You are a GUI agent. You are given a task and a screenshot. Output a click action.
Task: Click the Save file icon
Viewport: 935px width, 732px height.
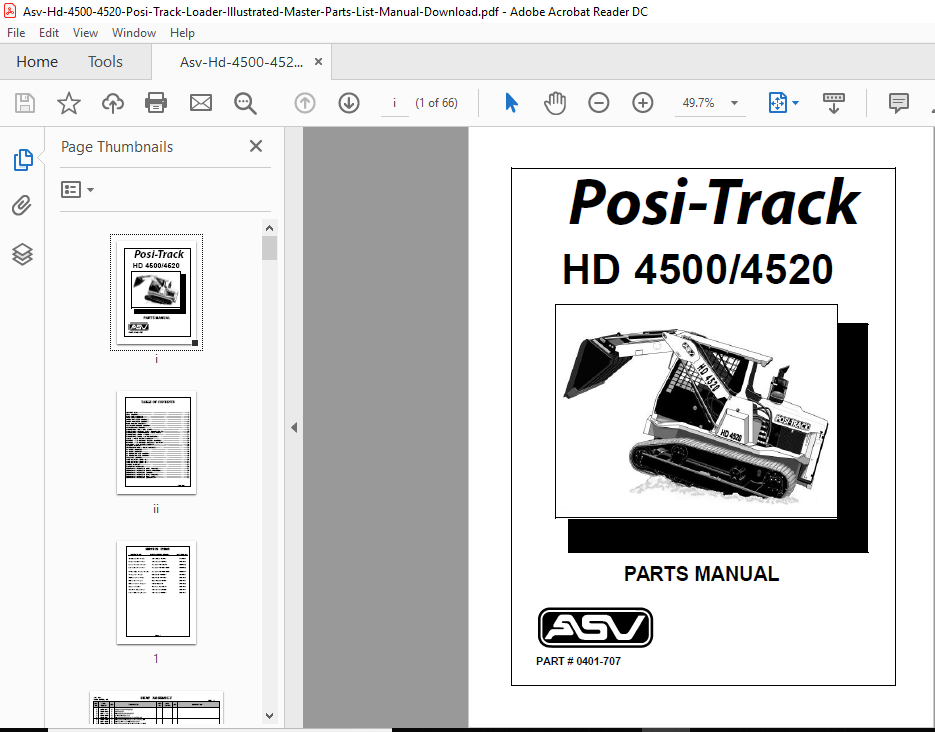pyautogui.click(x=24, y=103)
